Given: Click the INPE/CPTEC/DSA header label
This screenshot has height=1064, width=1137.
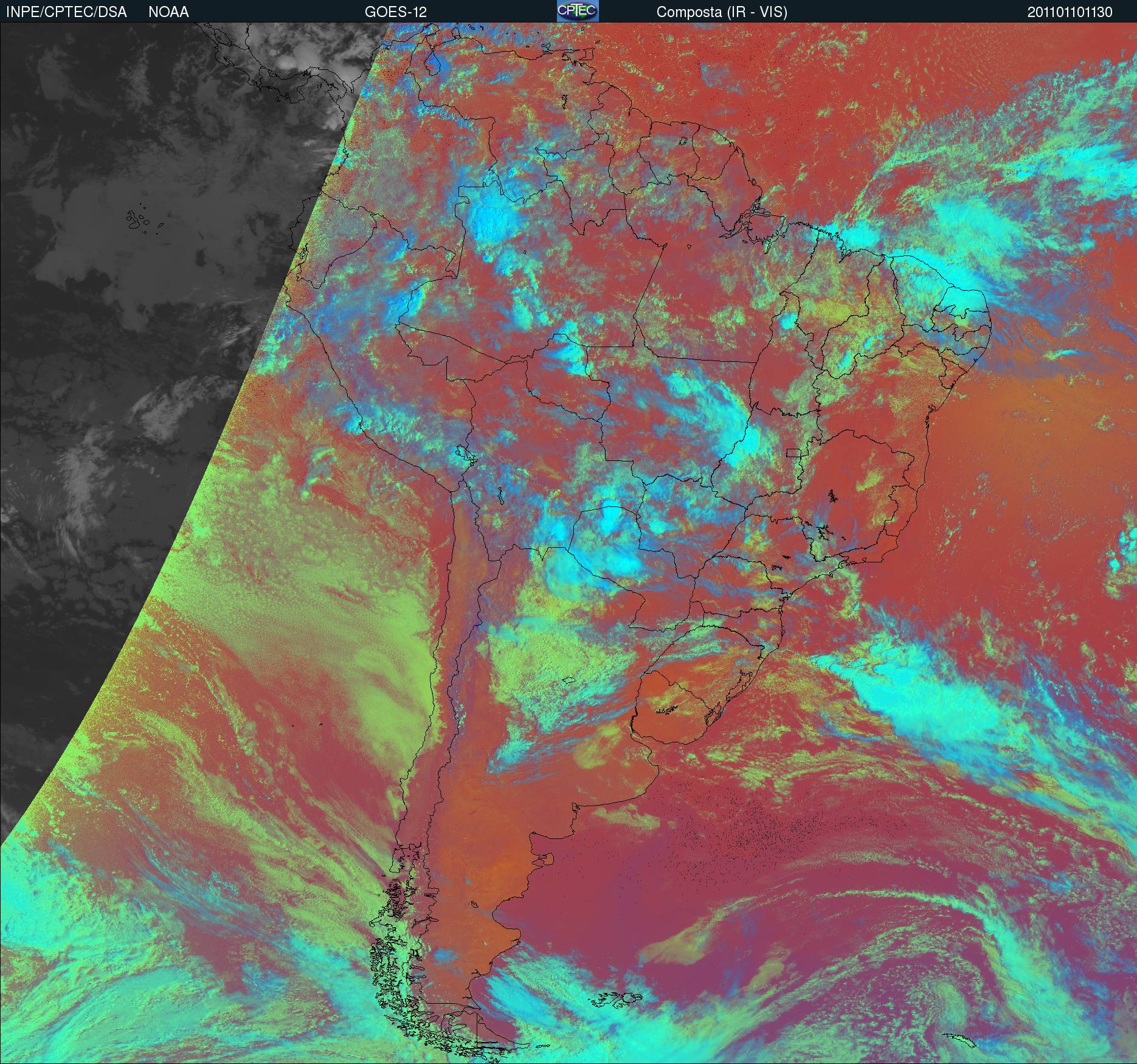Looking at the screenshot, I should pos(66,12).
